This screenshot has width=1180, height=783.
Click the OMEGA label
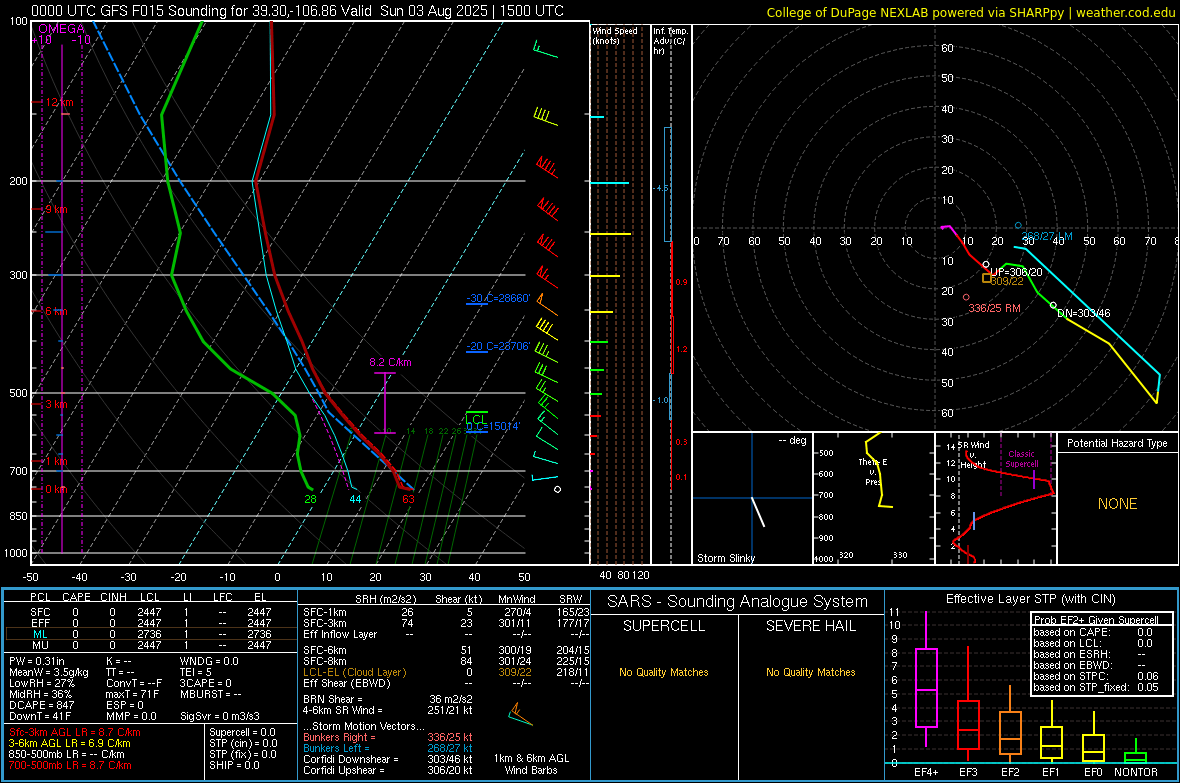[x=61, y=29]
